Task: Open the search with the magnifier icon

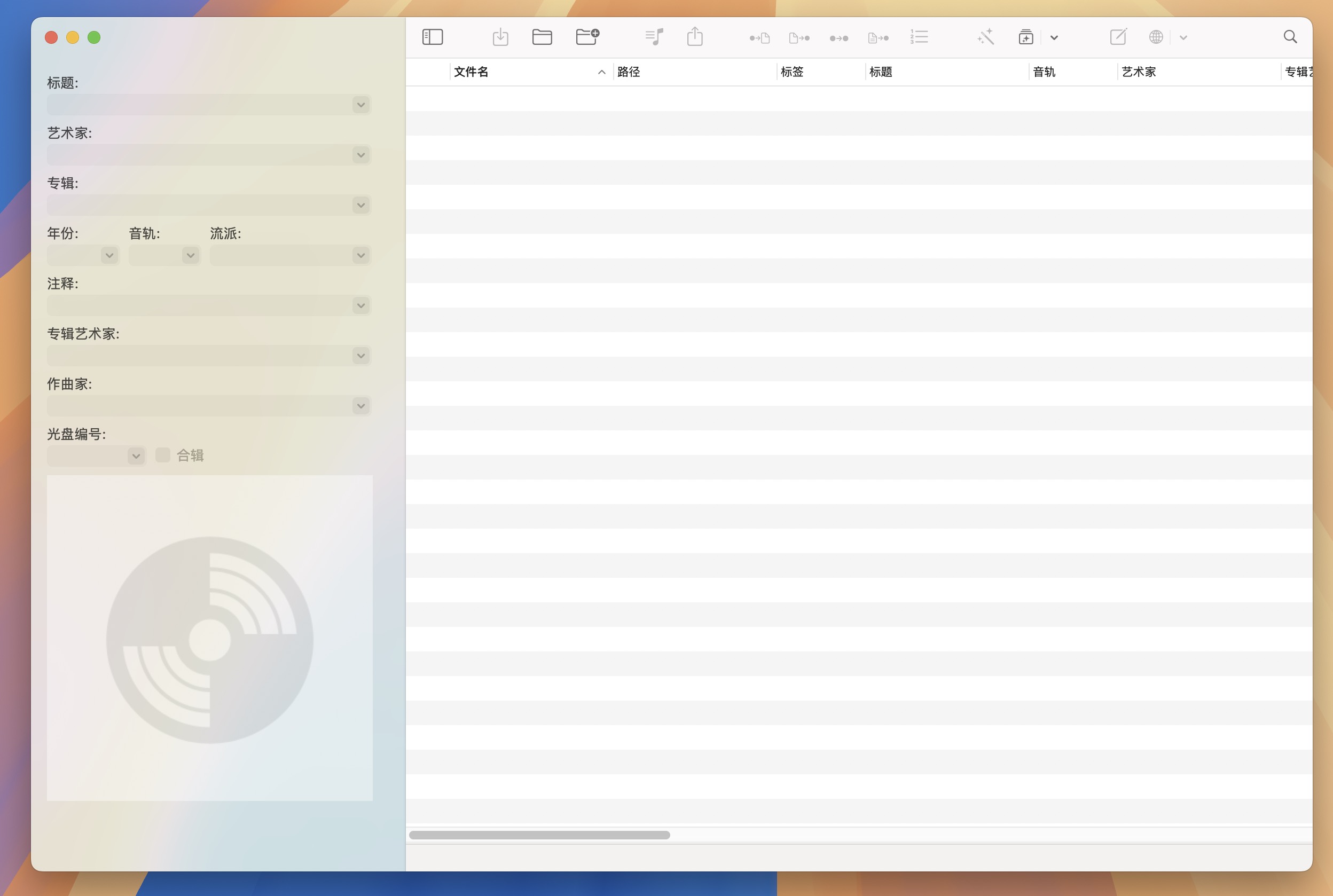Action: click(1290, 36)
